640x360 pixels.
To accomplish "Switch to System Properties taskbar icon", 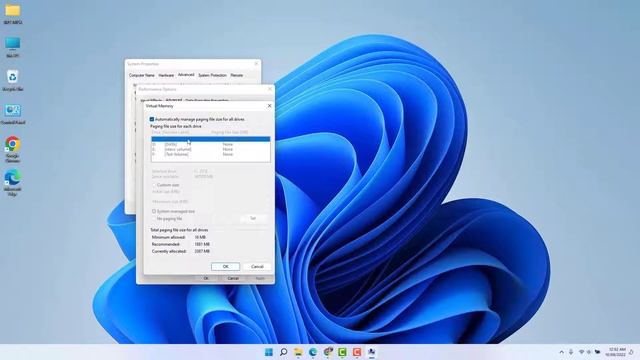I will tap(371, 352).
